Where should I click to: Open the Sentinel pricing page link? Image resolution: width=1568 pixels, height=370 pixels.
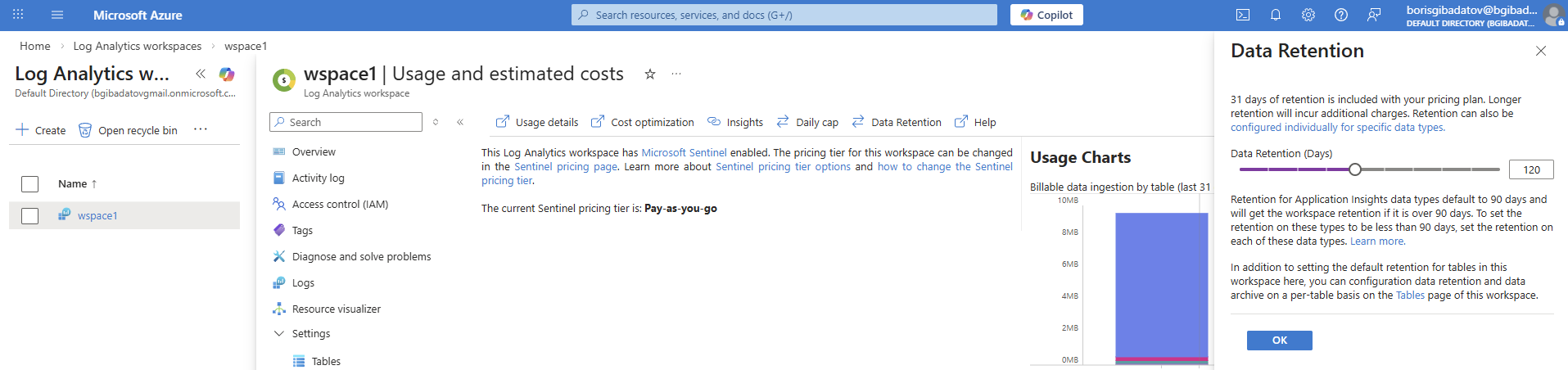point(566,167)
